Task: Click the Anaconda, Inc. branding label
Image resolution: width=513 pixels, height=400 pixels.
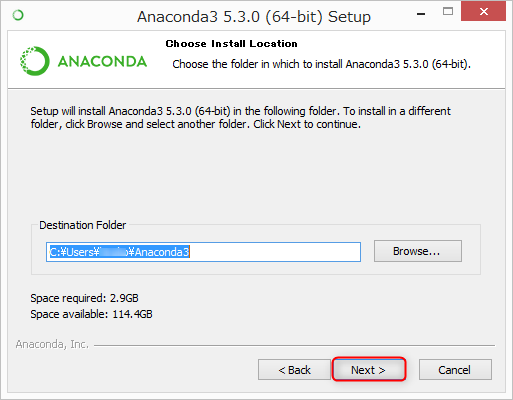Action: [x=52, y=344]
